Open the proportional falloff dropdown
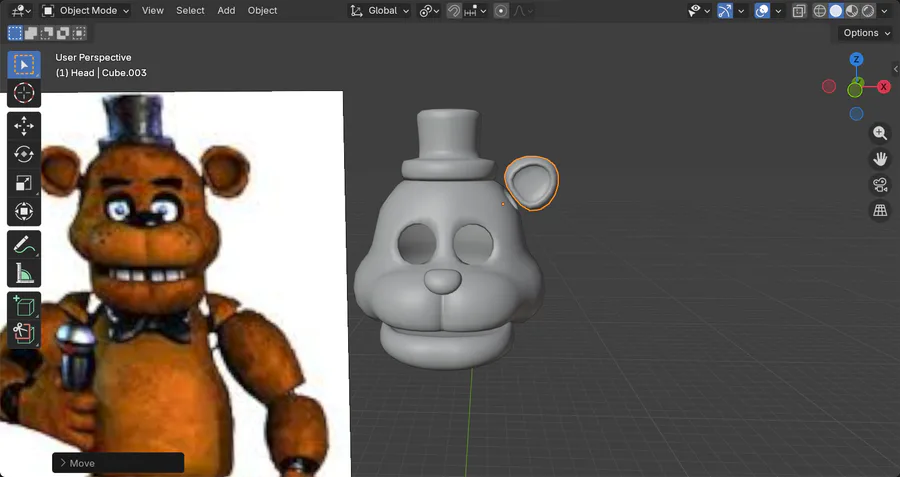The height and width of the screenshot is (477, 900). coord(523,10)
